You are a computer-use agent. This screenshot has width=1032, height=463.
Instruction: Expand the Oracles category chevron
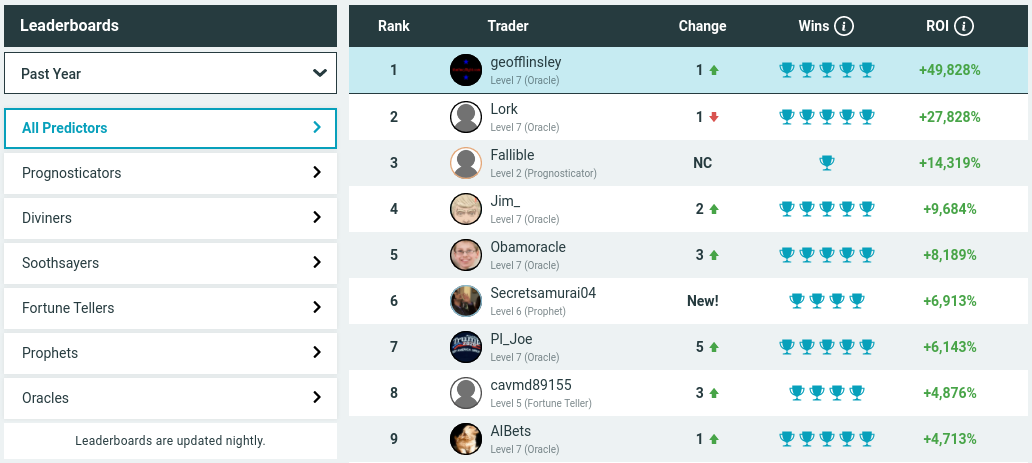point(317,397)
